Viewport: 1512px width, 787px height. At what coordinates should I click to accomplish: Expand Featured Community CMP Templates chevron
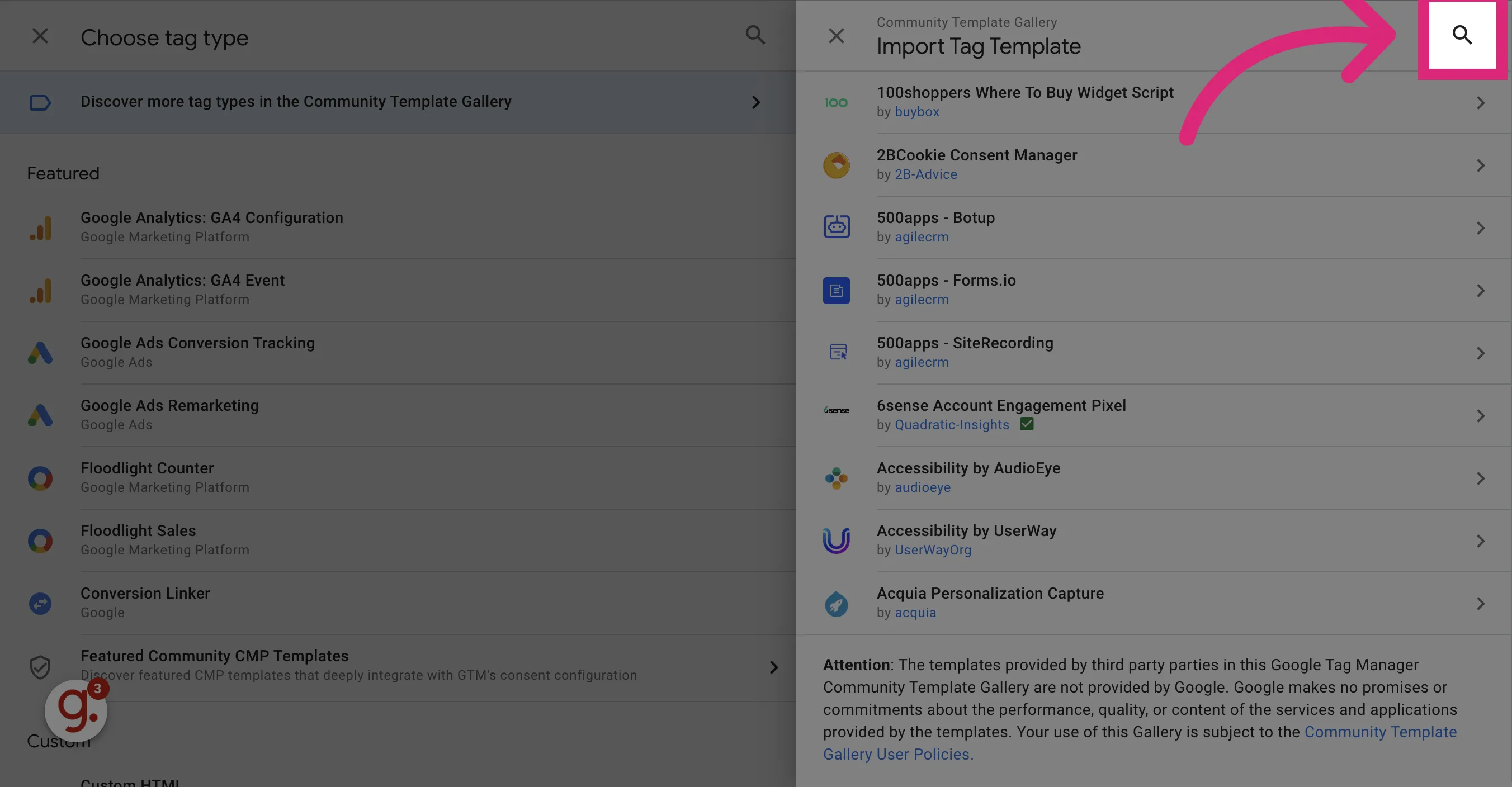click(x=773, y=667)
